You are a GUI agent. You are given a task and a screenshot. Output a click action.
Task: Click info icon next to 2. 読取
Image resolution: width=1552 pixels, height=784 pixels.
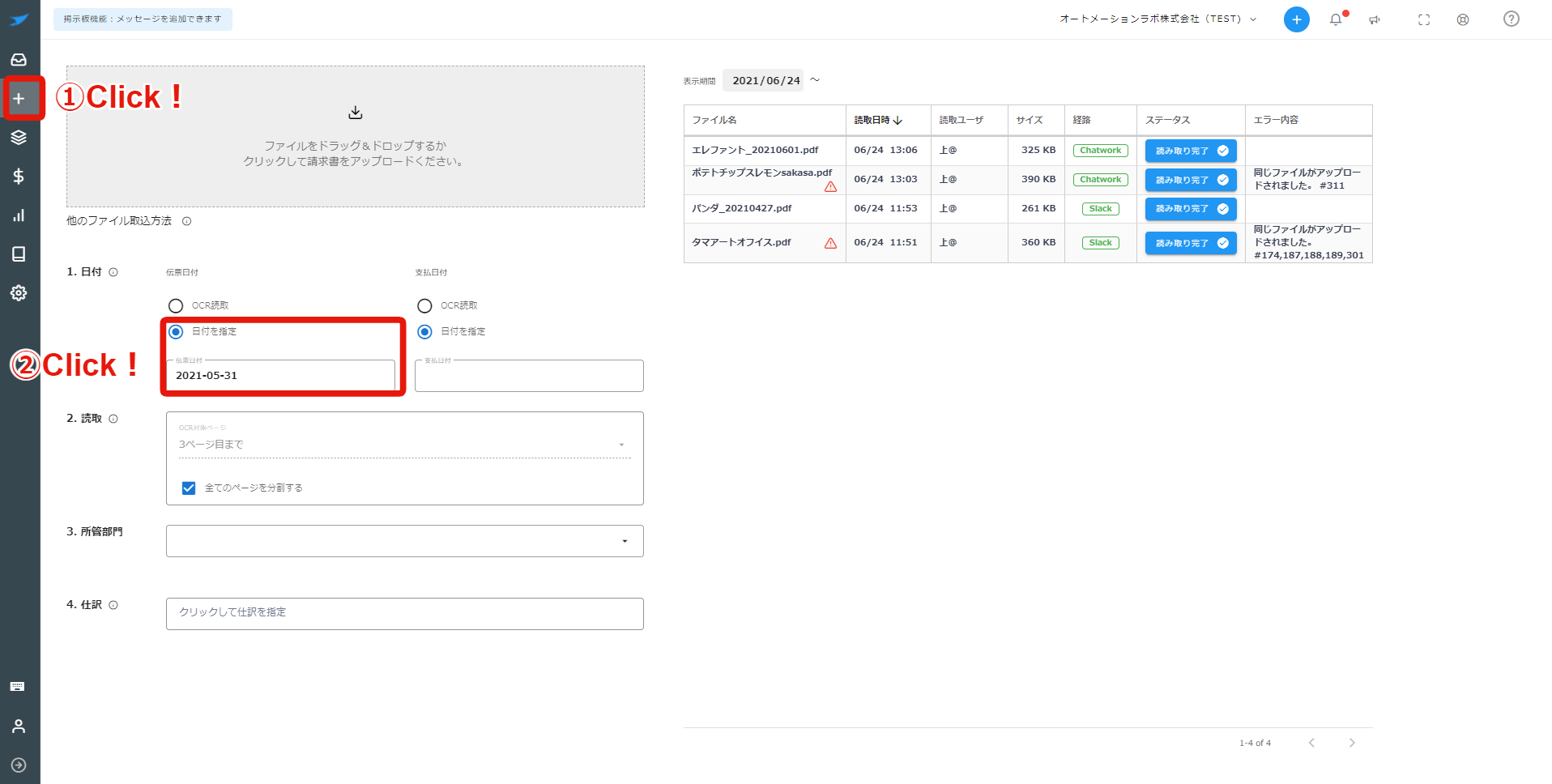tap(113, 419)
